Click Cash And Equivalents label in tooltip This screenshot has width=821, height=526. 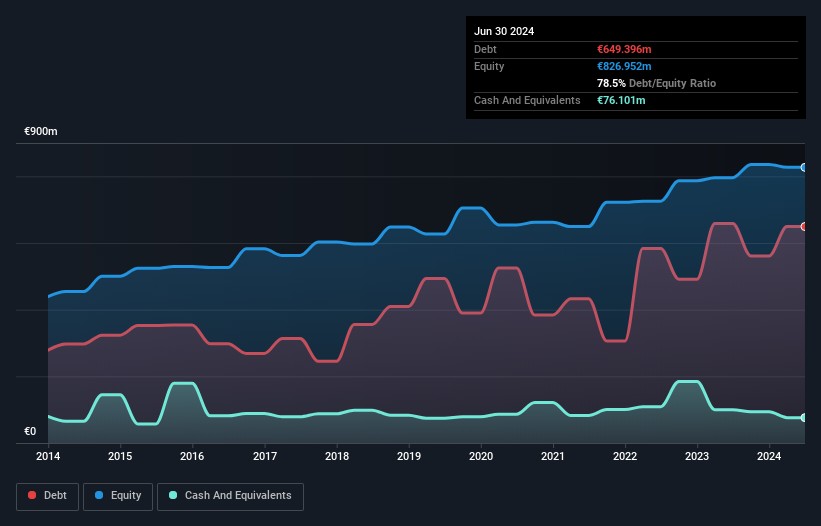click(527, 100)
